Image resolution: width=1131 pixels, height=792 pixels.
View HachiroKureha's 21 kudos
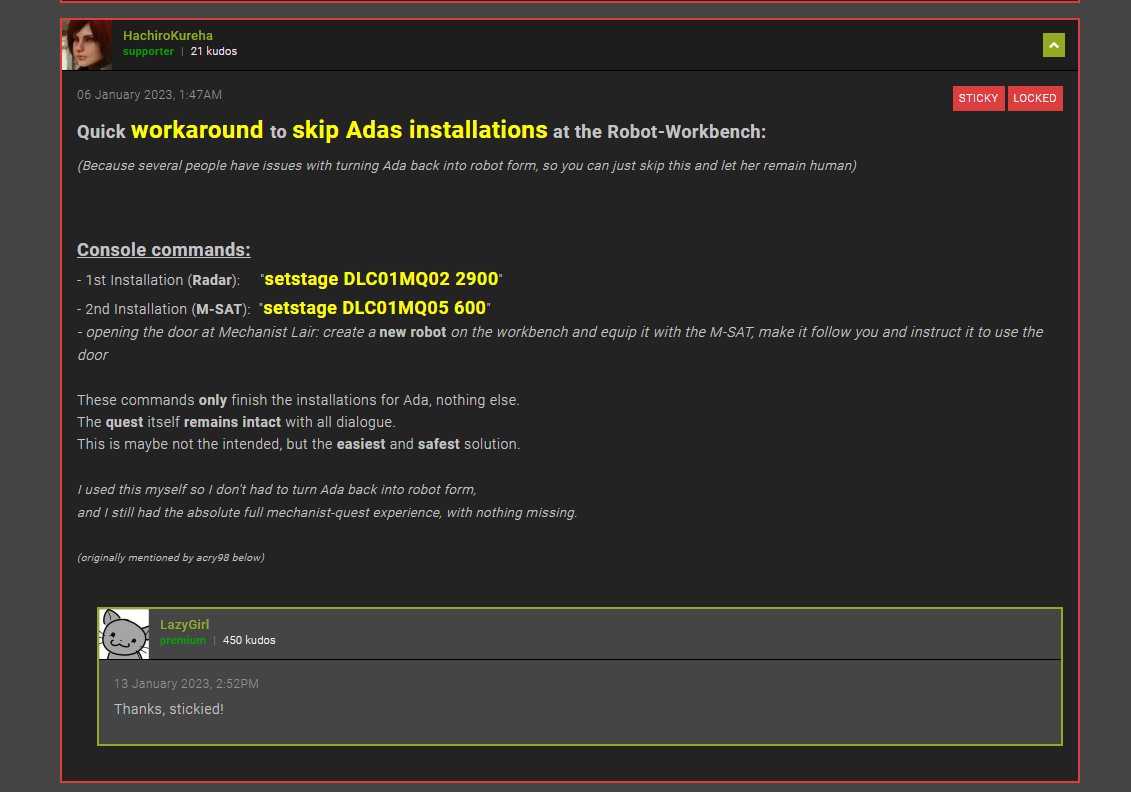[213, 51]
